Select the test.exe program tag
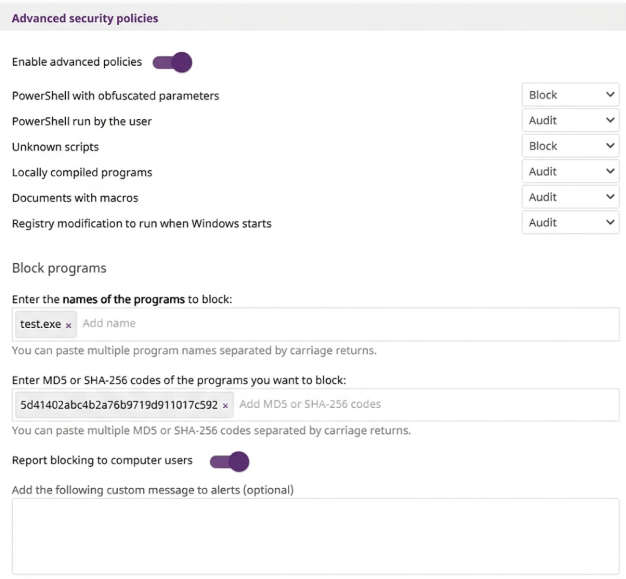This screenshot has width=626, height=579. pos(40,325)
